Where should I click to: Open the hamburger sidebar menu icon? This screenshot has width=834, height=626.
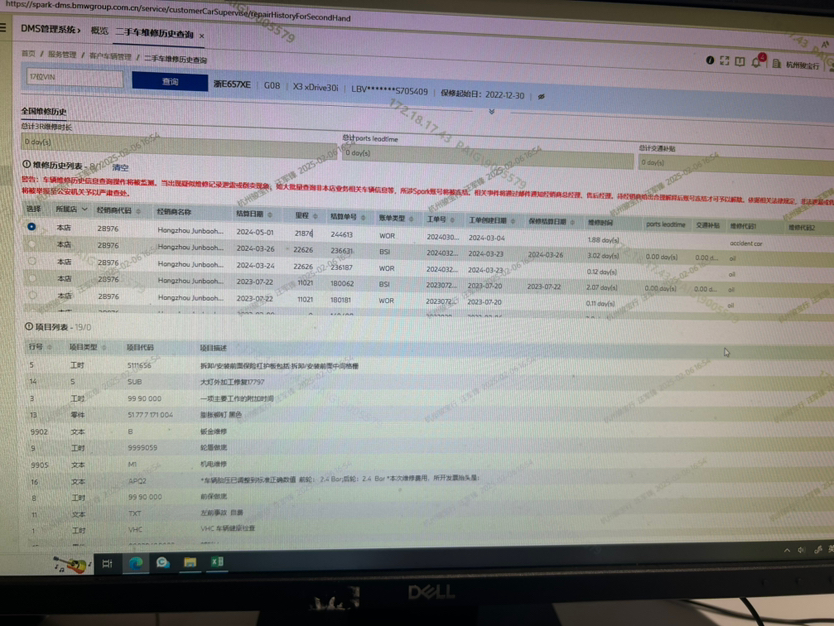click(3, 27)
